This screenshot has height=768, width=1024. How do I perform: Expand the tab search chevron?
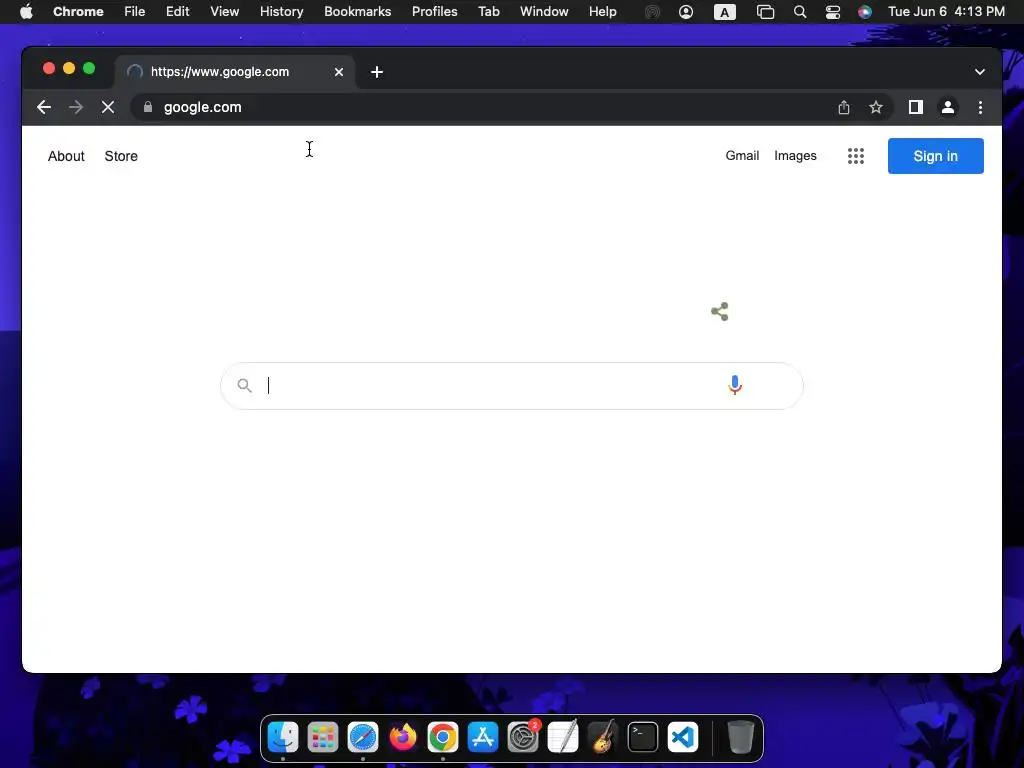(979, 72)
